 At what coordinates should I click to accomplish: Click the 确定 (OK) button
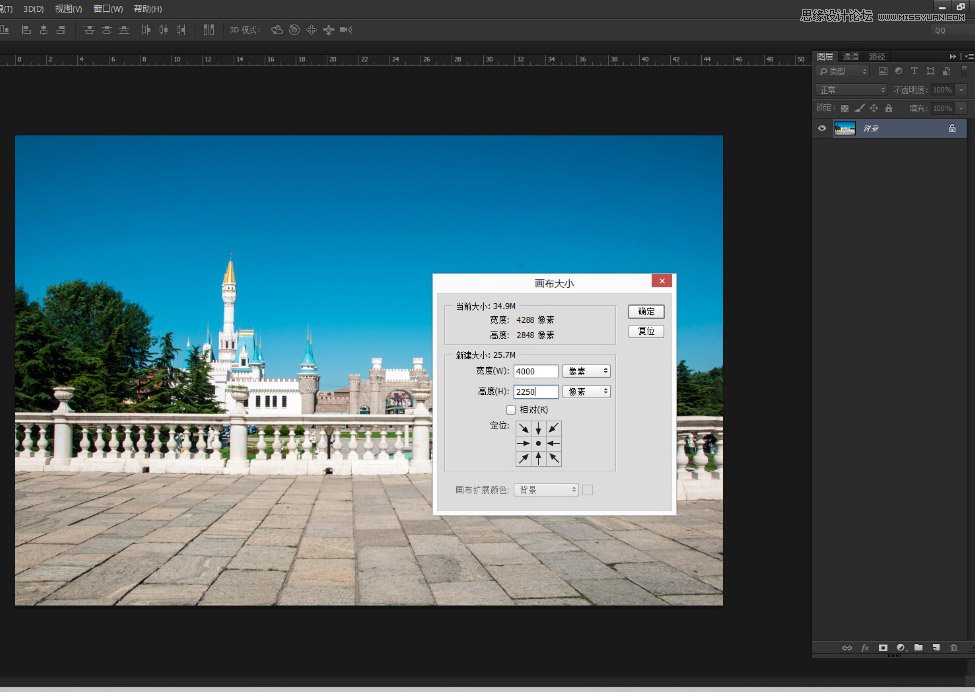tap(646, 311)
